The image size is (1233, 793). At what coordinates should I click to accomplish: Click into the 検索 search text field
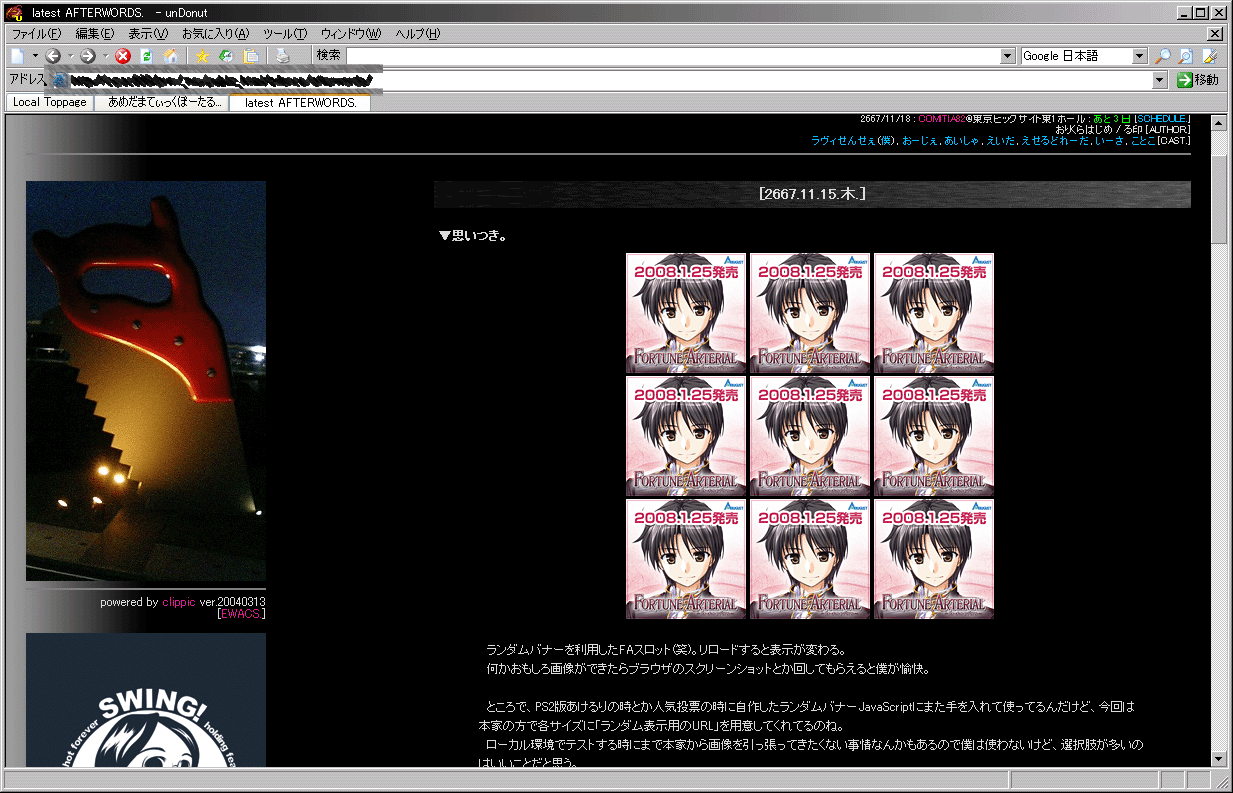673,56
